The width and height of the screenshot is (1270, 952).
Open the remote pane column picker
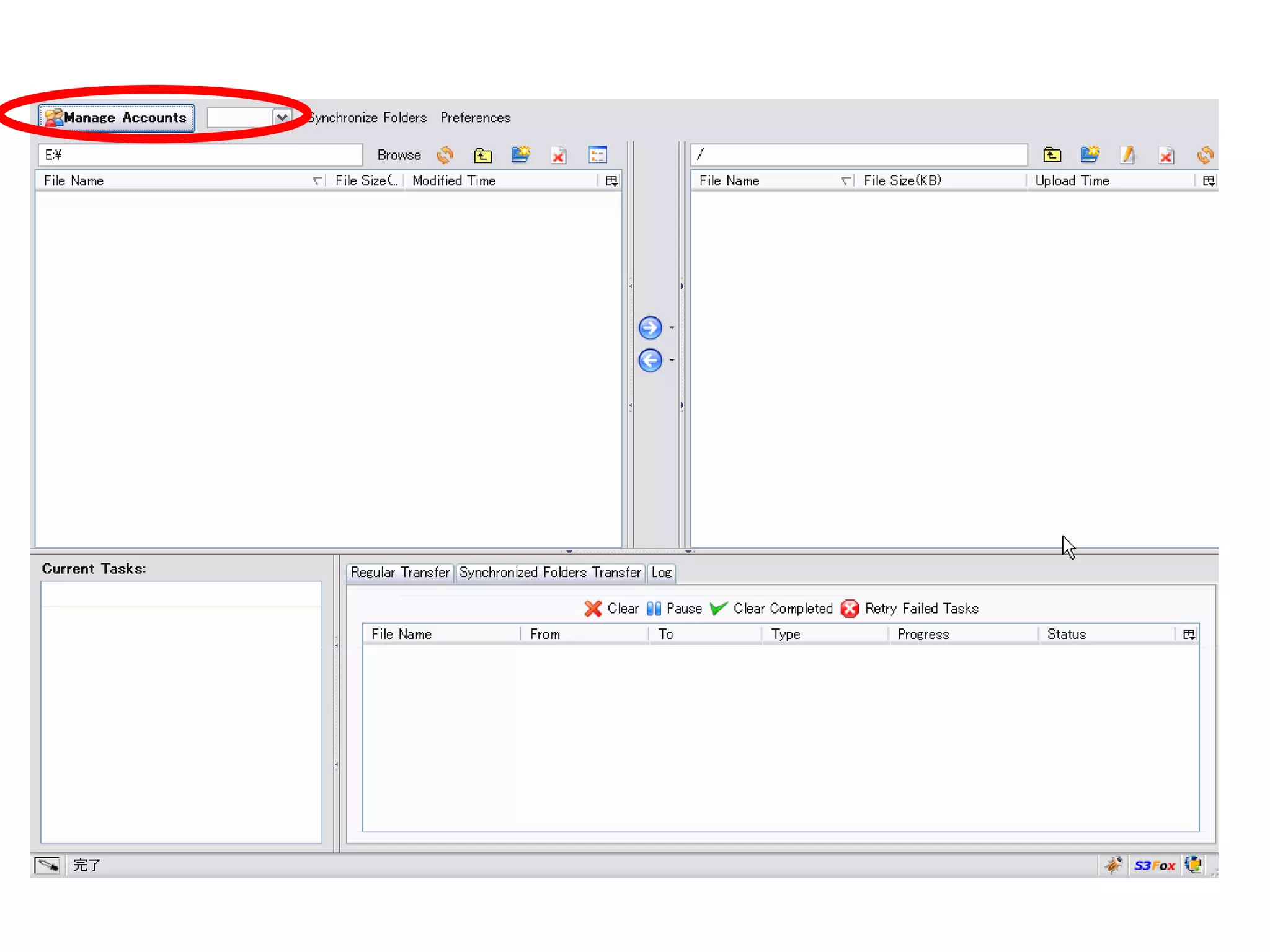coord(1209,181)
